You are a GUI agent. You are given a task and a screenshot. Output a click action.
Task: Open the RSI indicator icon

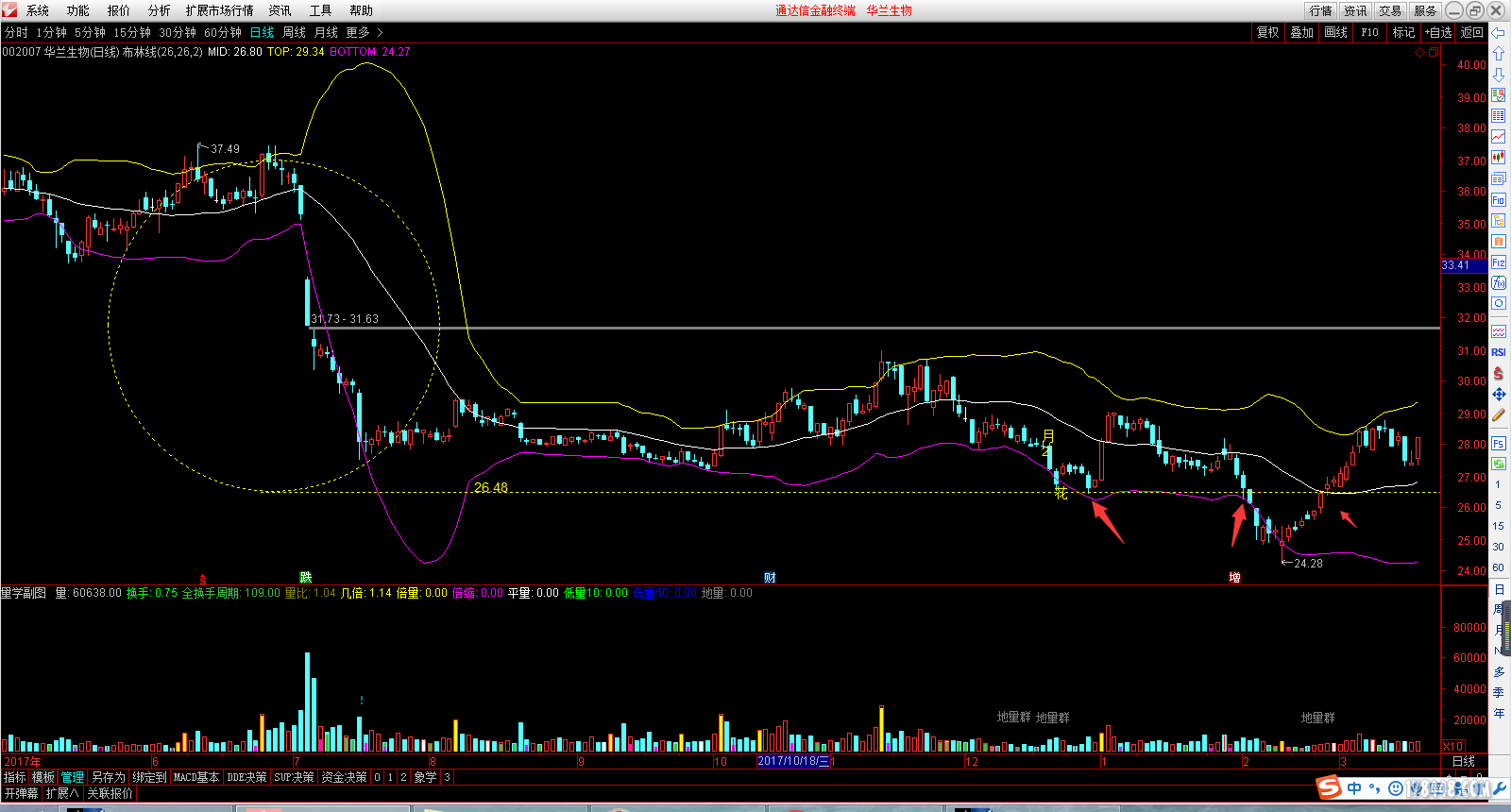1499,353
